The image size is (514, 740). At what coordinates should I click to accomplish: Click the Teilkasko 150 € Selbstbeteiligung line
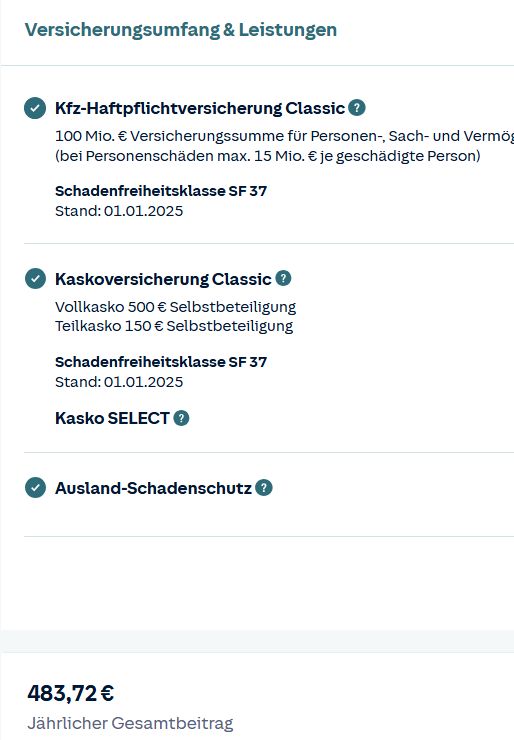[174, 326]
